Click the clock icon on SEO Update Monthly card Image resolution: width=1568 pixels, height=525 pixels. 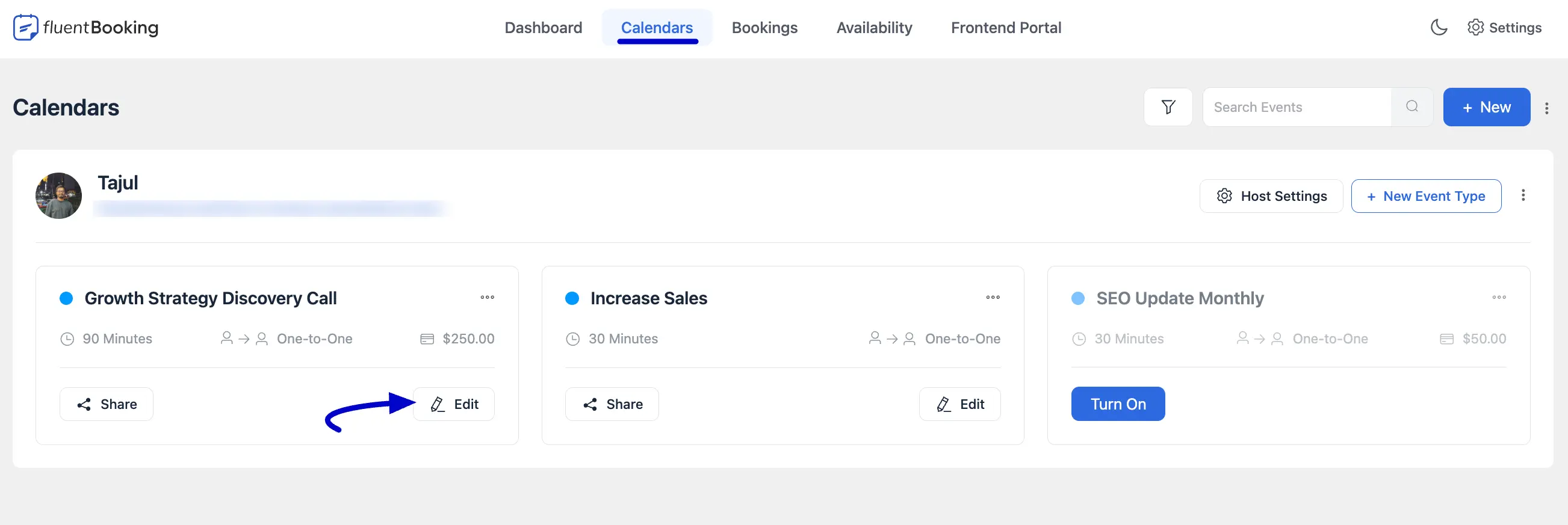tap(1079, 339)
